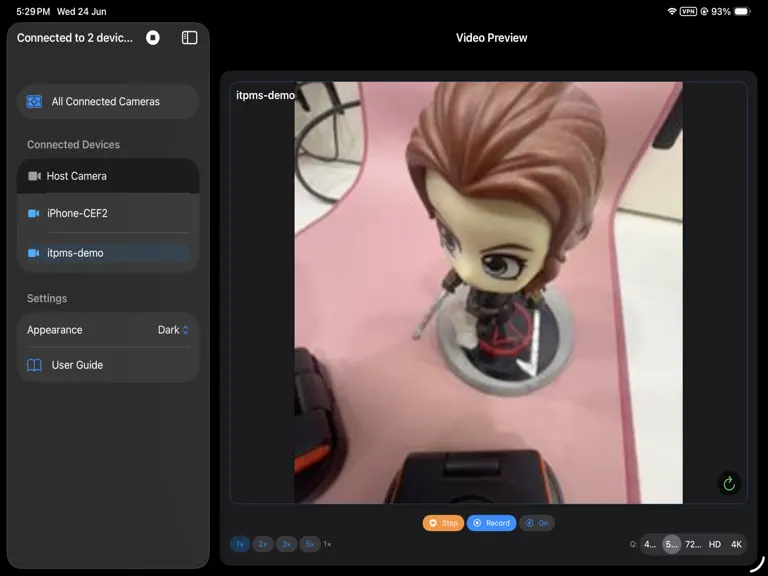This screenshot has width=768, height=576.
Task: Select HD quality
Action: click(x=715, y=544)
